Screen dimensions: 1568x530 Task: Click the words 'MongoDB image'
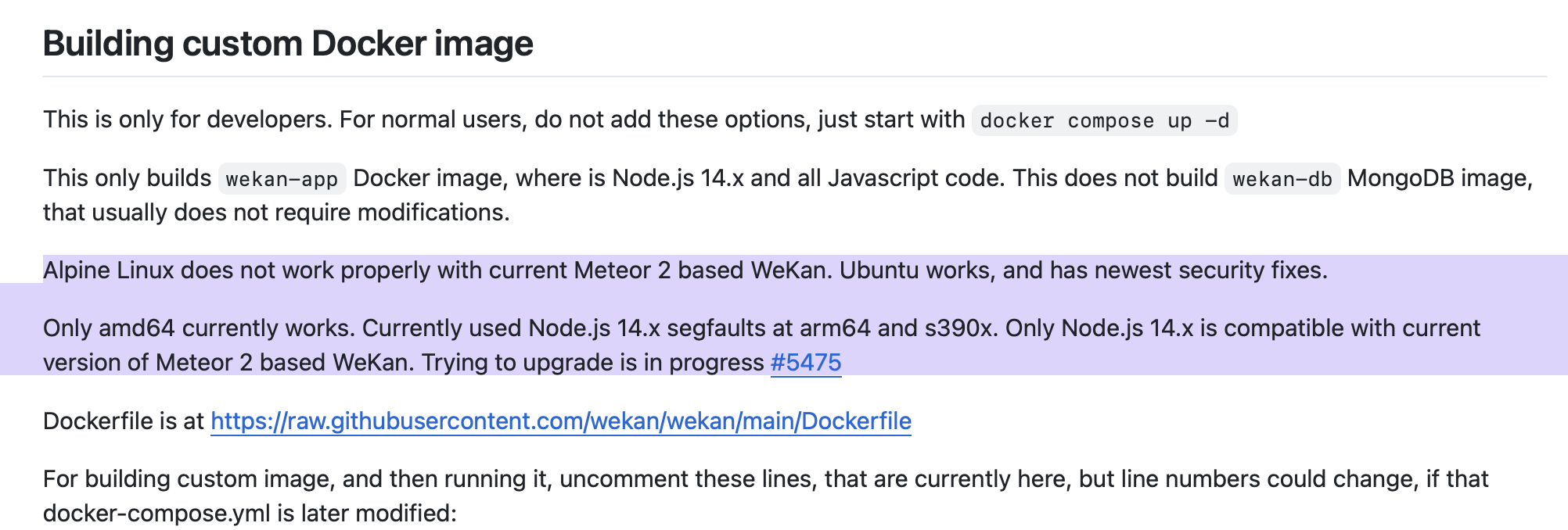pyautogui.click(x=1439, y=178)
